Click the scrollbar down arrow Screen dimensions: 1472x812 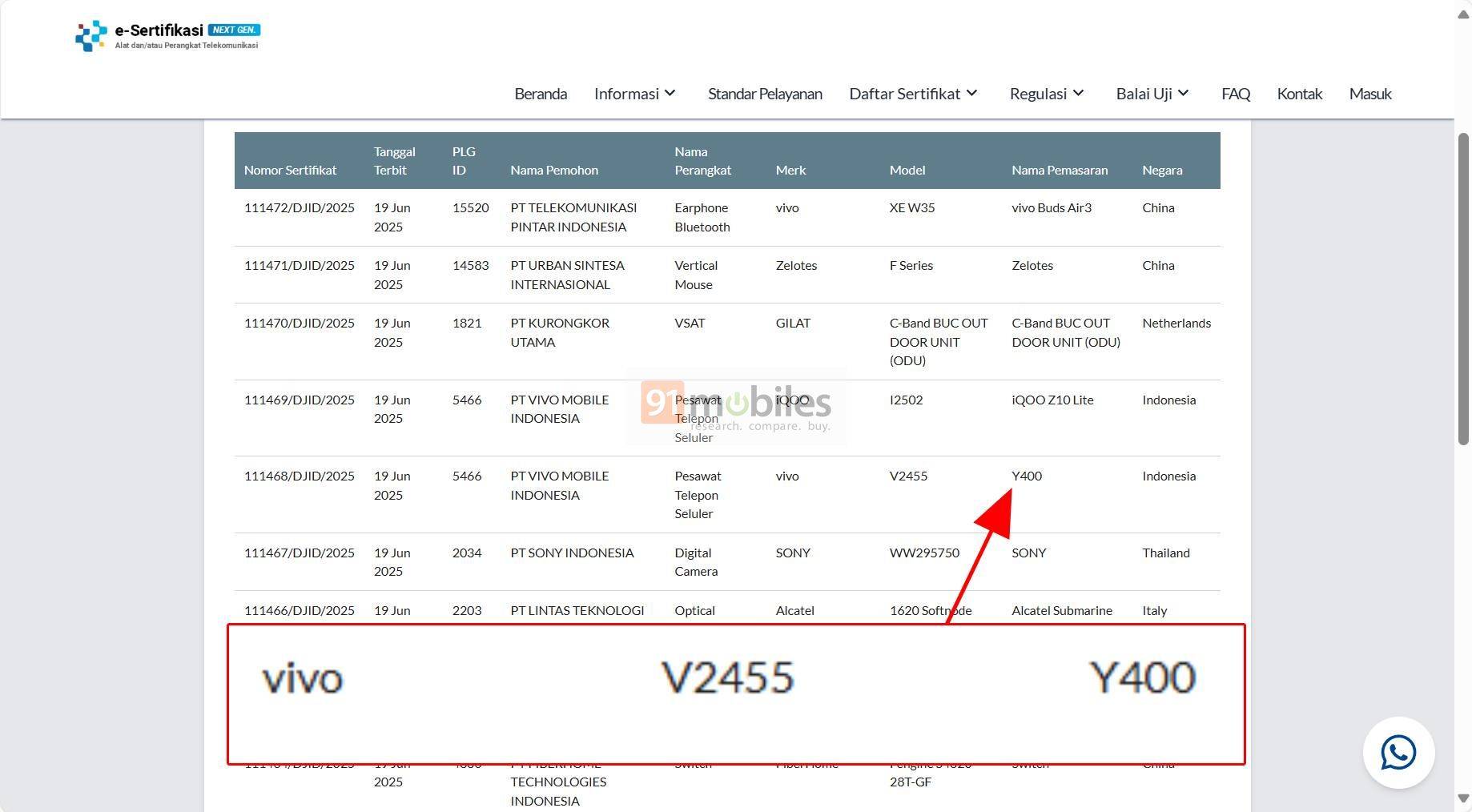pyautogui.click(x=1463, y=798)
